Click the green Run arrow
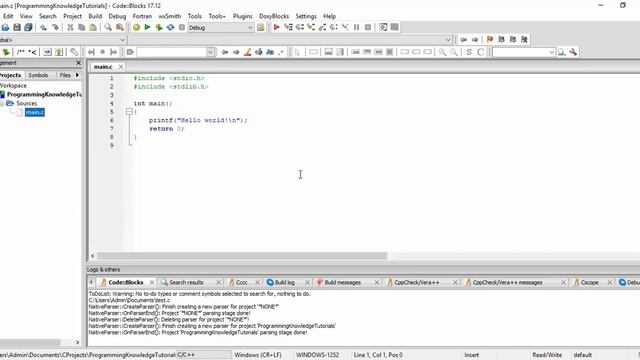This screenshot has height=360, width=640. point(147,27)
